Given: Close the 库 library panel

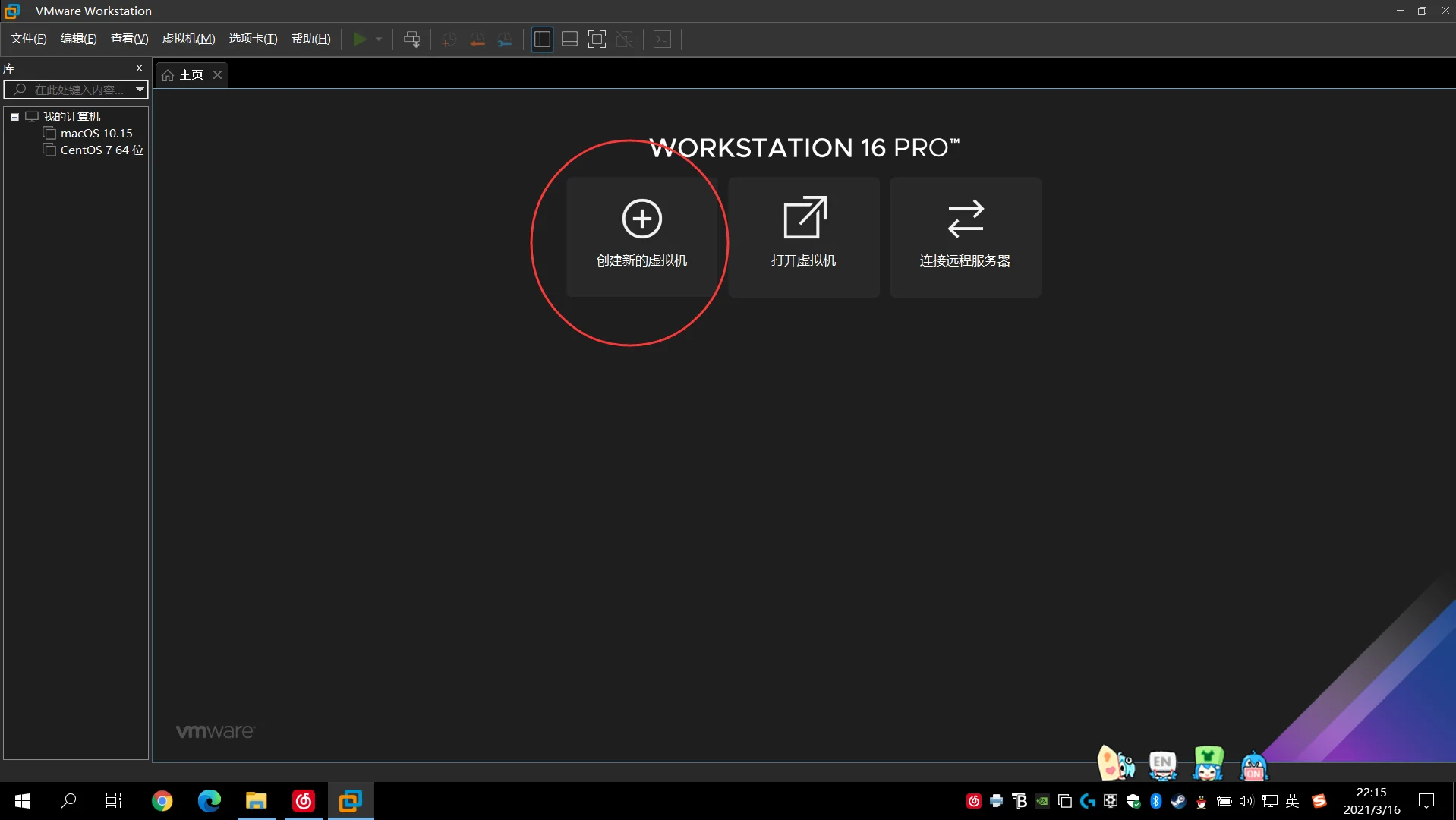Looking at the screenshot, I should pyautogui.click(x=139, y=68).
